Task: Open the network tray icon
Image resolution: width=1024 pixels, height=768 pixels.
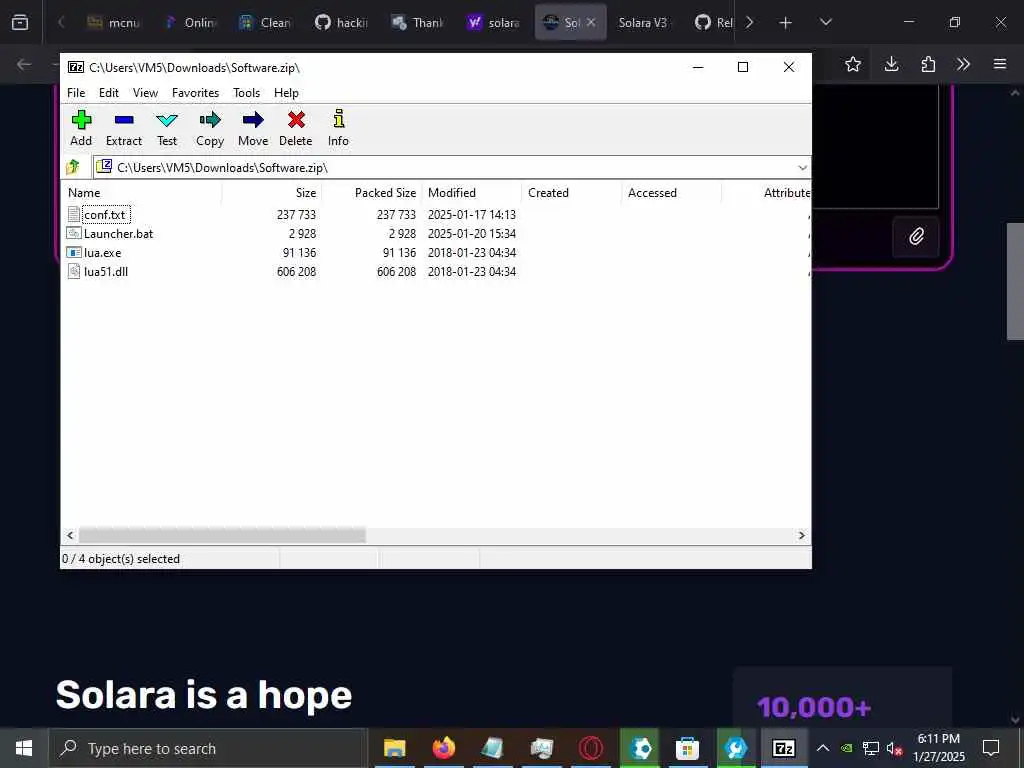Action: (x=870, y=748)
